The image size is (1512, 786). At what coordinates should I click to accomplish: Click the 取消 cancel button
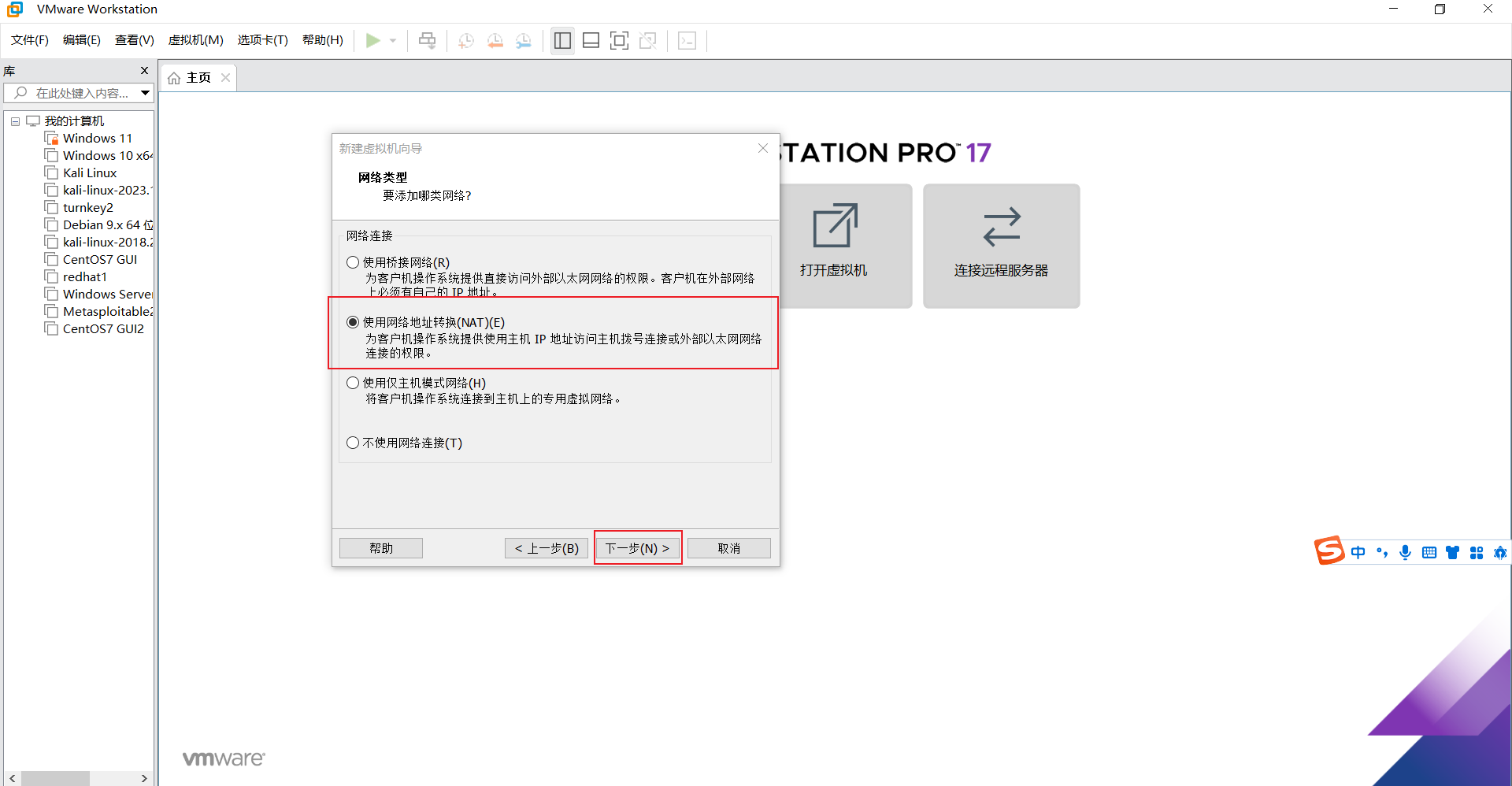729,548
